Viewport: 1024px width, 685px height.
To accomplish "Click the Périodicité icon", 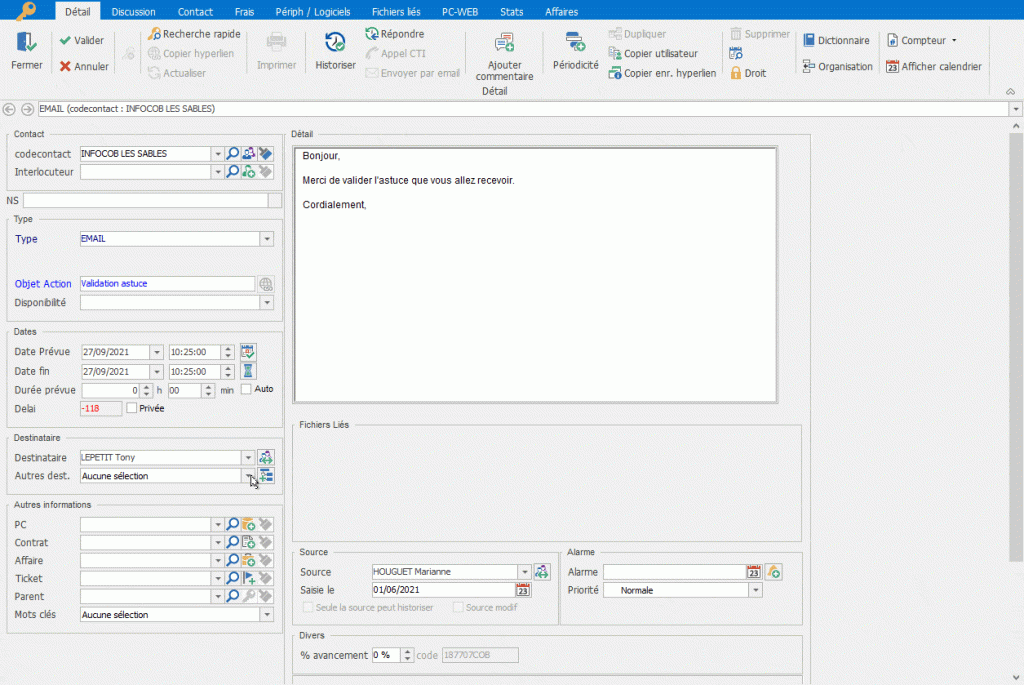I will coord(575,42).
